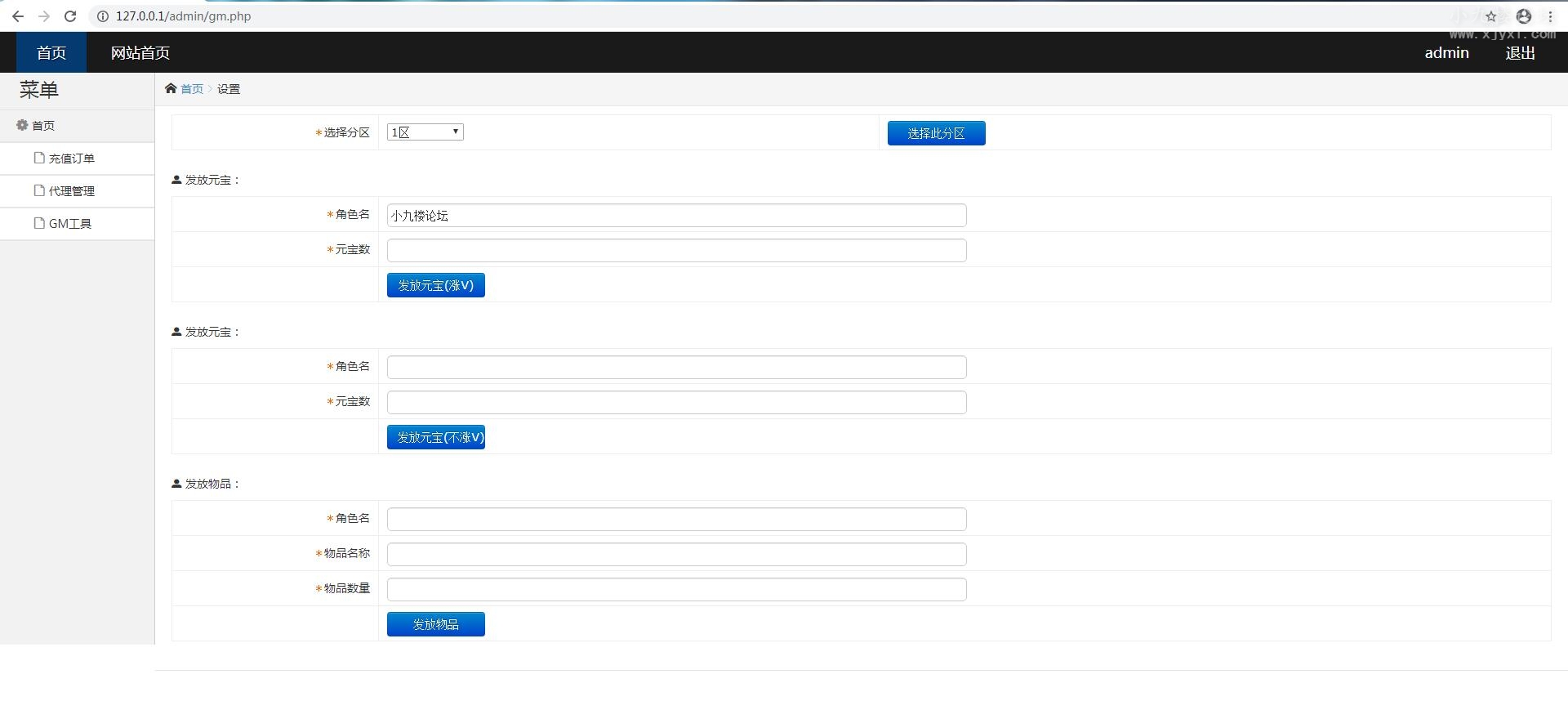Screen dimensions: 1568x710
Task: Select the 首页 tab in top navigation
Action: pyautogui.click(x=51, y=53)
